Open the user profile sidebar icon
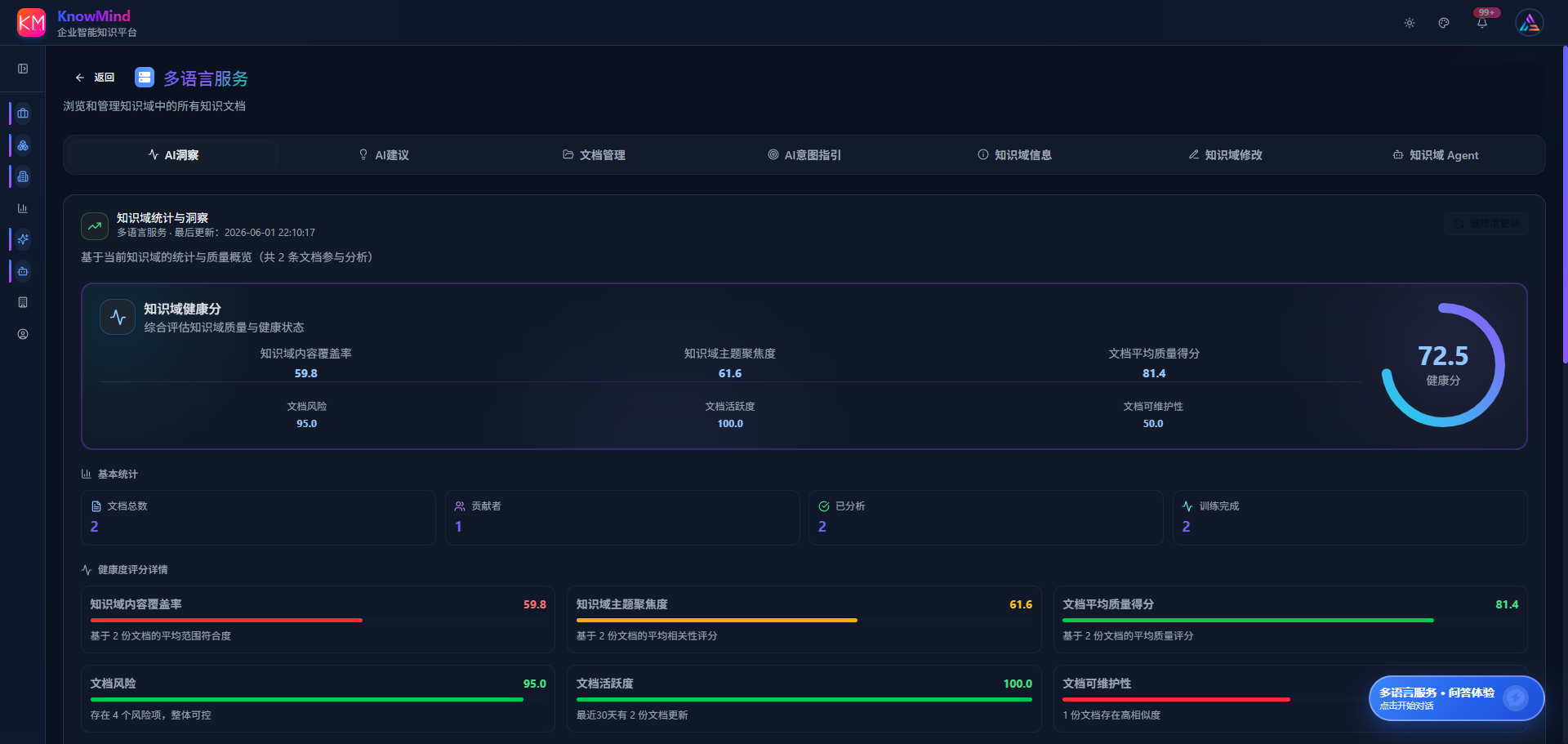 23,334
